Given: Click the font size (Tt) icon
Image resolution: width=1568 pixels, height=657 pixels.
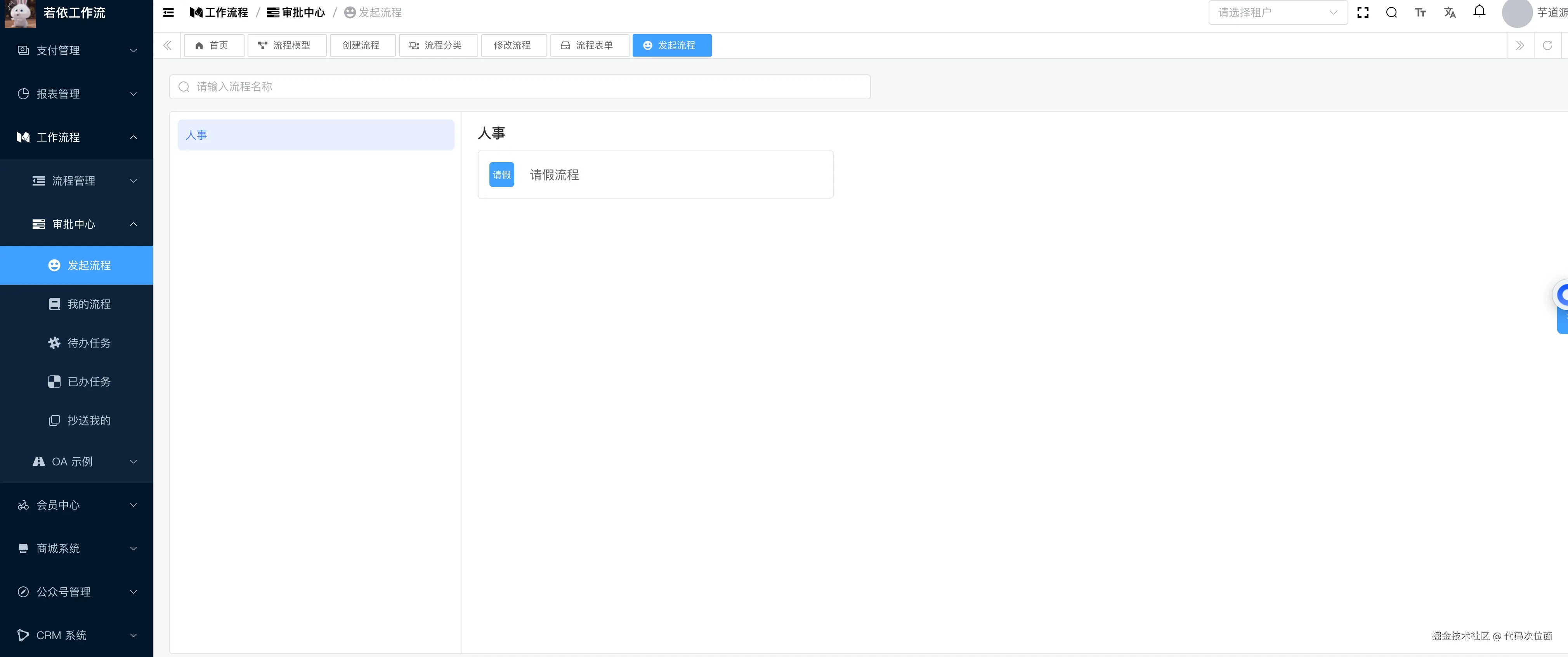Looking at the screenshot, I should [1421, 12].
